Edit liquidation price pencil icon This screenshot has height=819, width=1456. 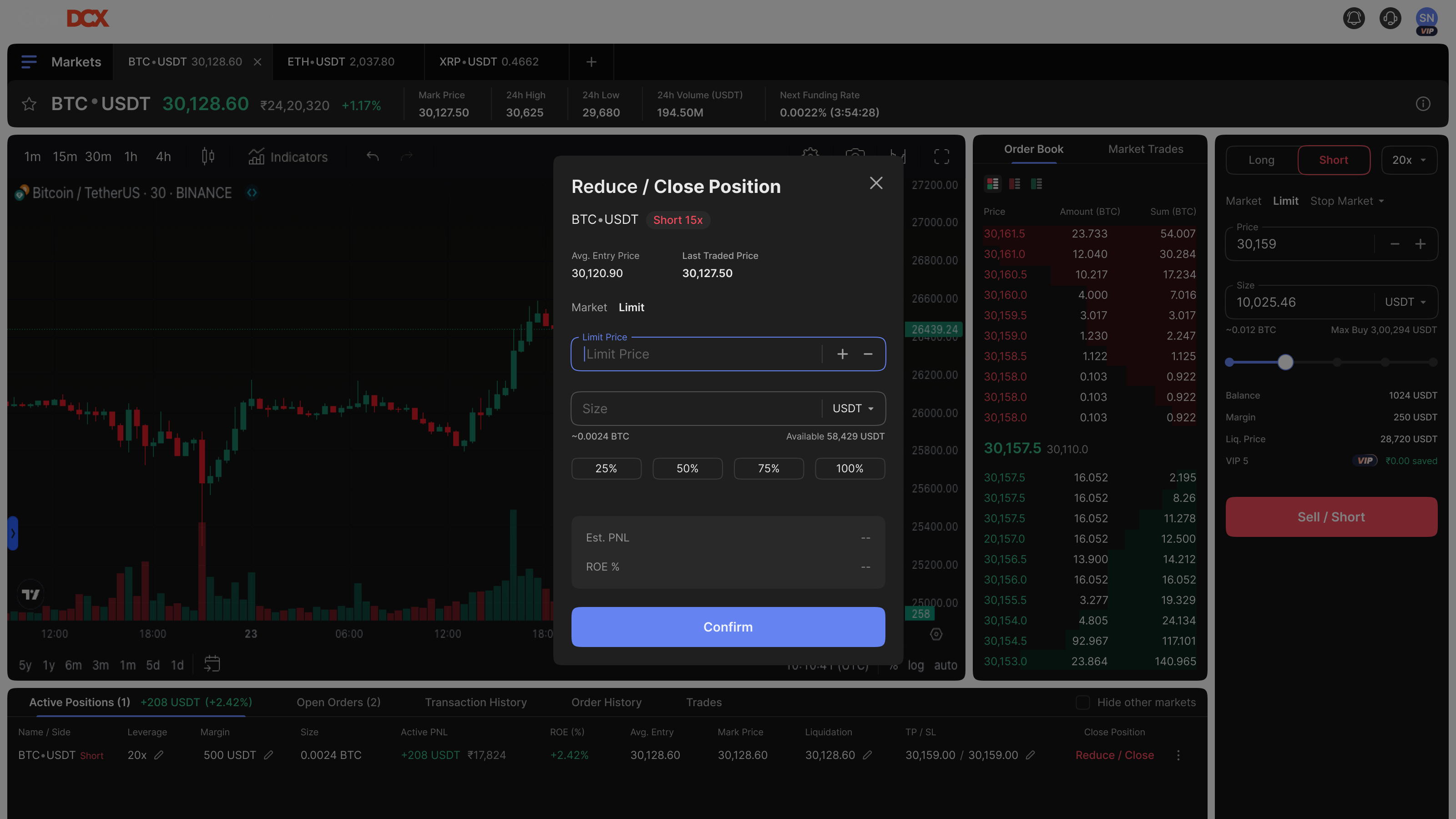(x=868, y=755)
